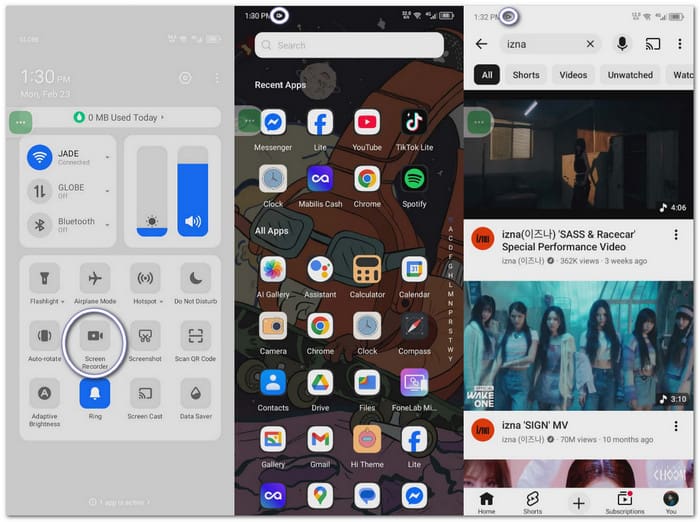Open Files app

(x=367, y=383)
